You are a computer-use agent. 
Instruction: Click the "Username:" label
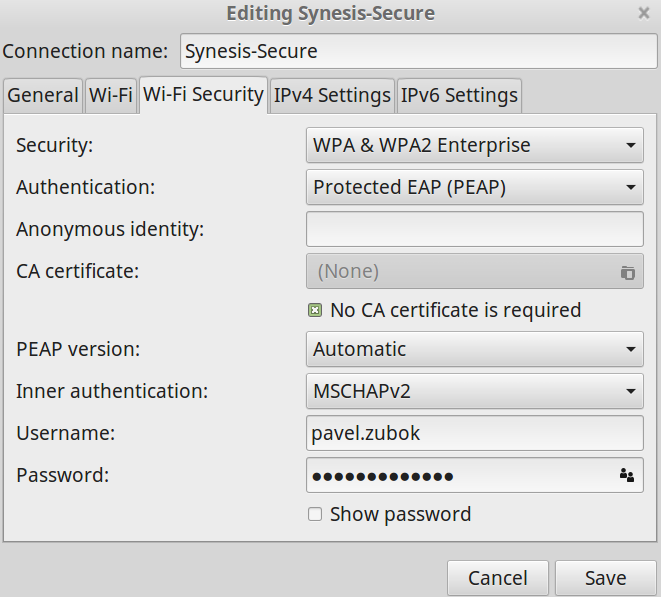65,433
